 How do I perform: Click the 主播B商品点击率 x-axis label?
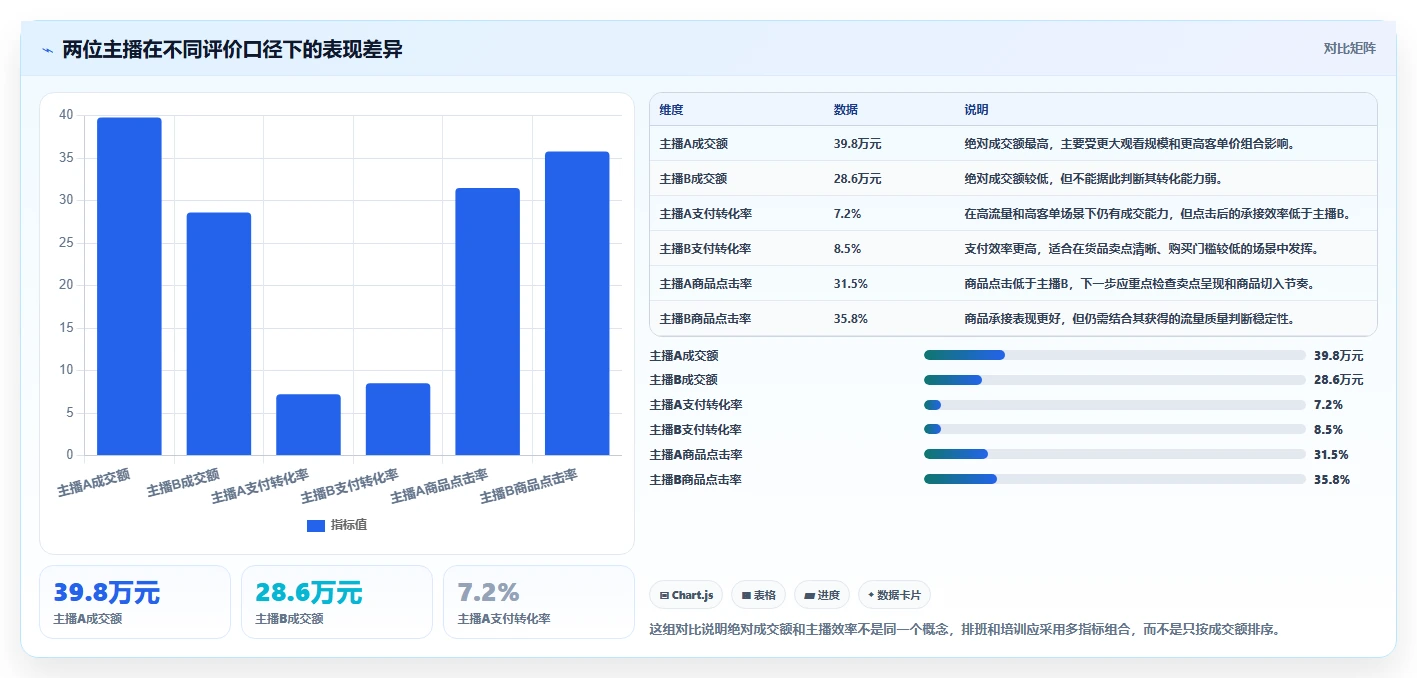point(529,486)
